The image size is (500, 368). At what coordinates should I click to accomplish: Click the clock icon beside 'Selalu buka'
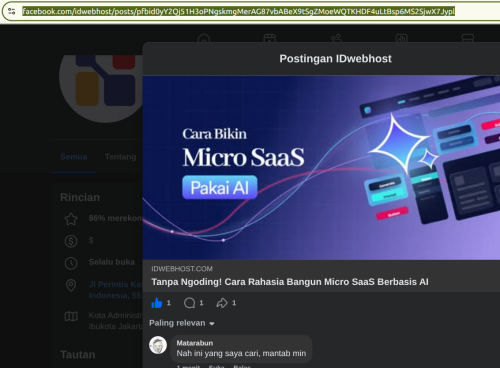(x=71, y=263)
